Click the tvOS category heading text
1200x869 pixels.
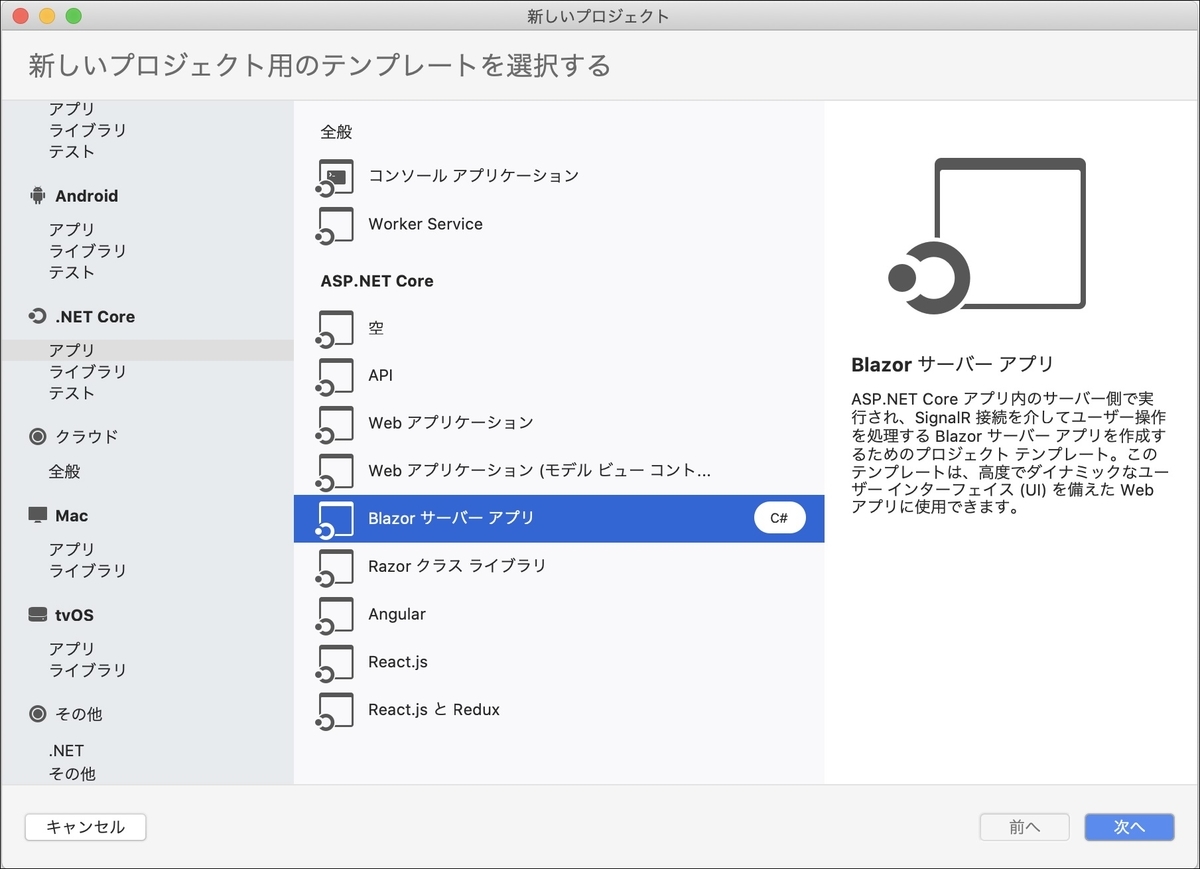(x=75, y=615)
